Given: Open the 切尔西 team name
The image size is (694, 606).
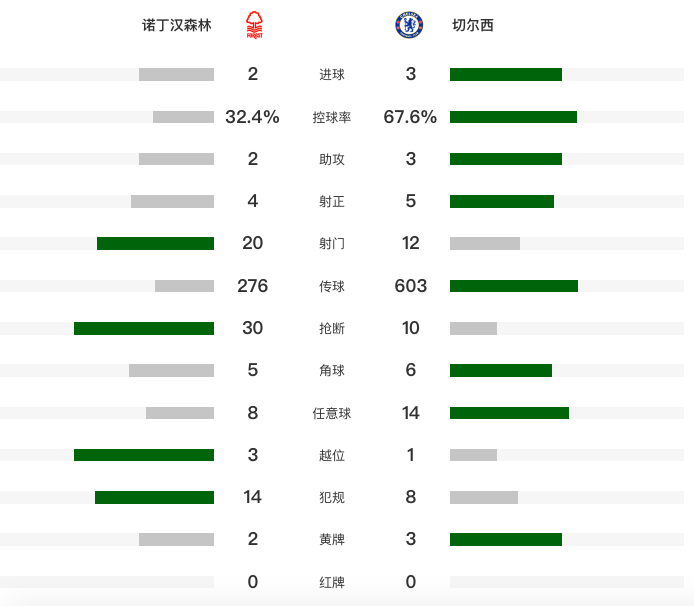Looking at the screenshot, I should pyautogui.click(x=473, y=25).
